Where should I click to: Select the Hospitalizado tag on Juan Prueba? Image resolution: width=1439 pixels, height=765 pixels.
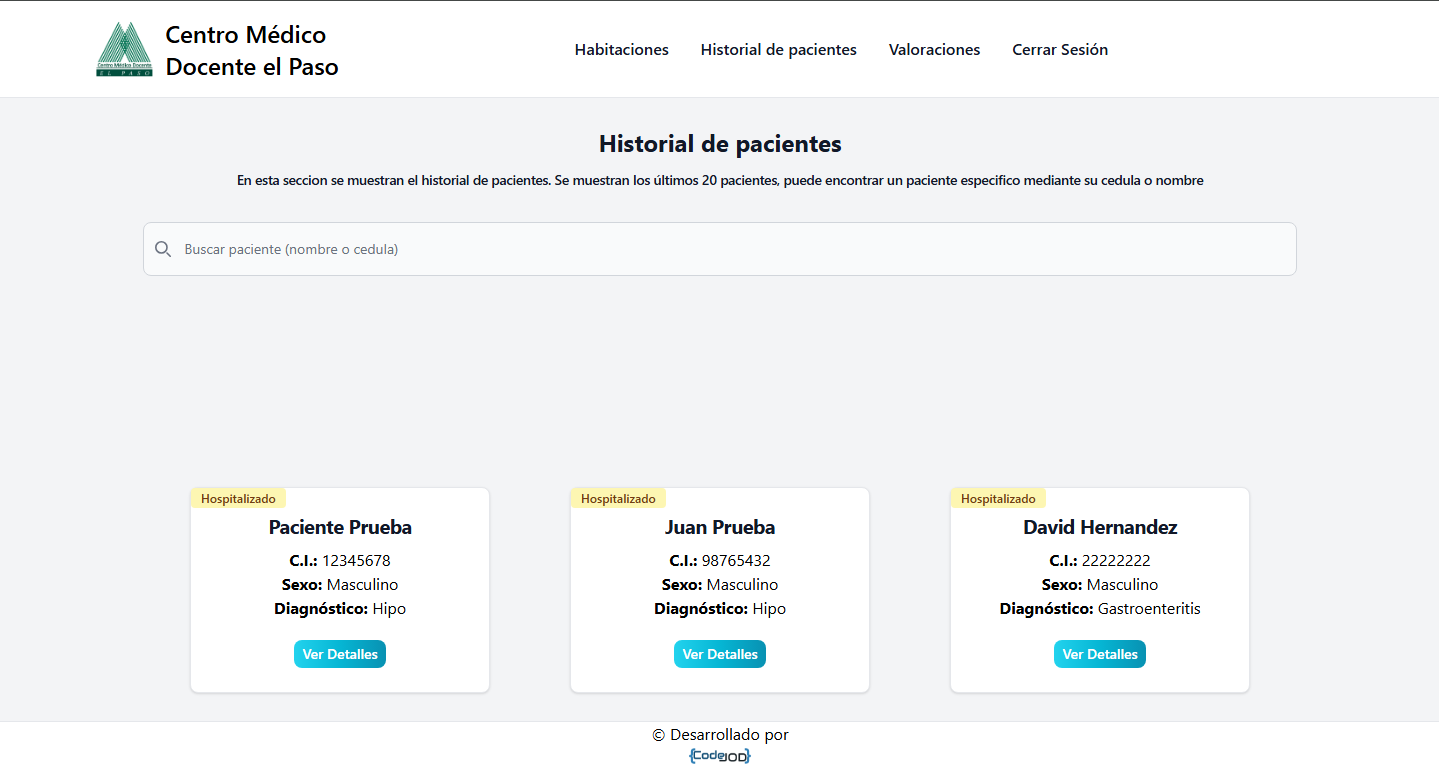(x=618, y=498)
